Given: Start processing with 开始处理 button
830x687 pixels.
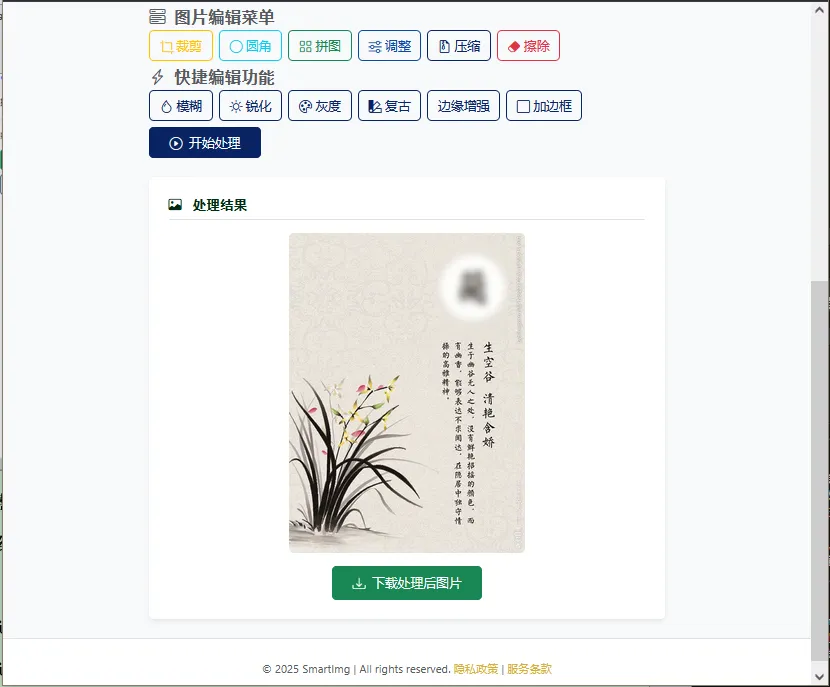Looking at the screenshot, I should click(205, 143).
